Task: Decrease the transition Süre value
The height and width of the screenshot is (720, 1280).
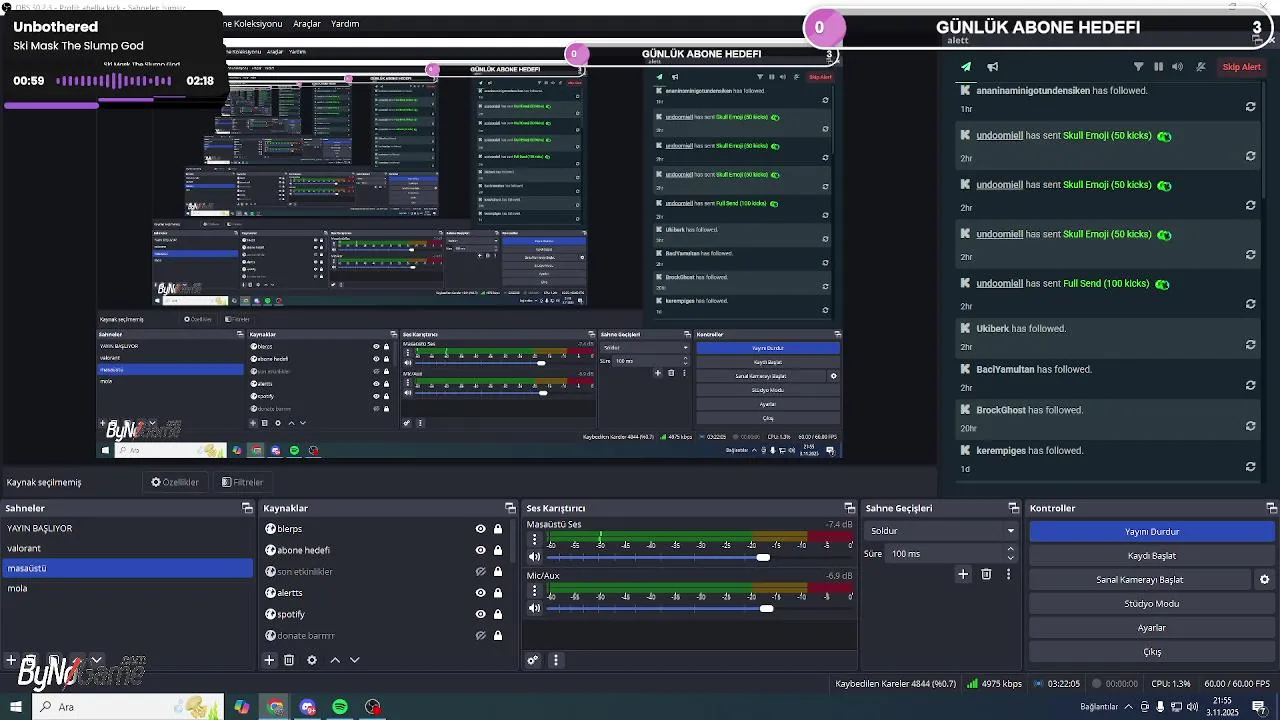Action: point(1010,558)
